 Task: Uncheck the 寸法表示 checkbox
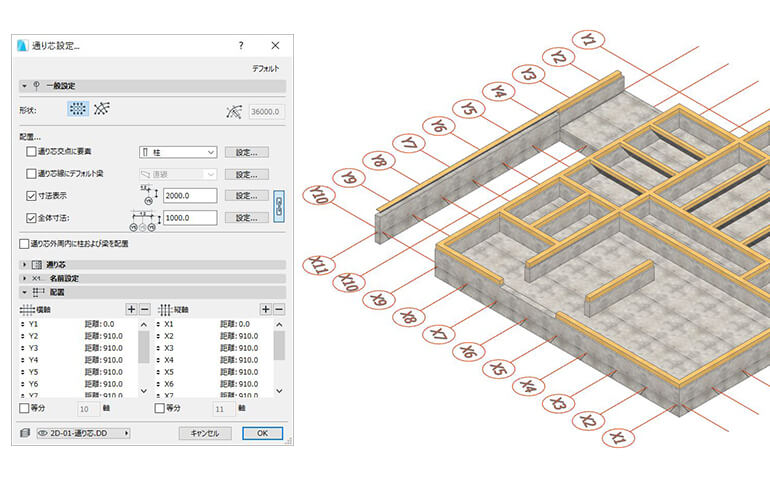click(31, 195)
